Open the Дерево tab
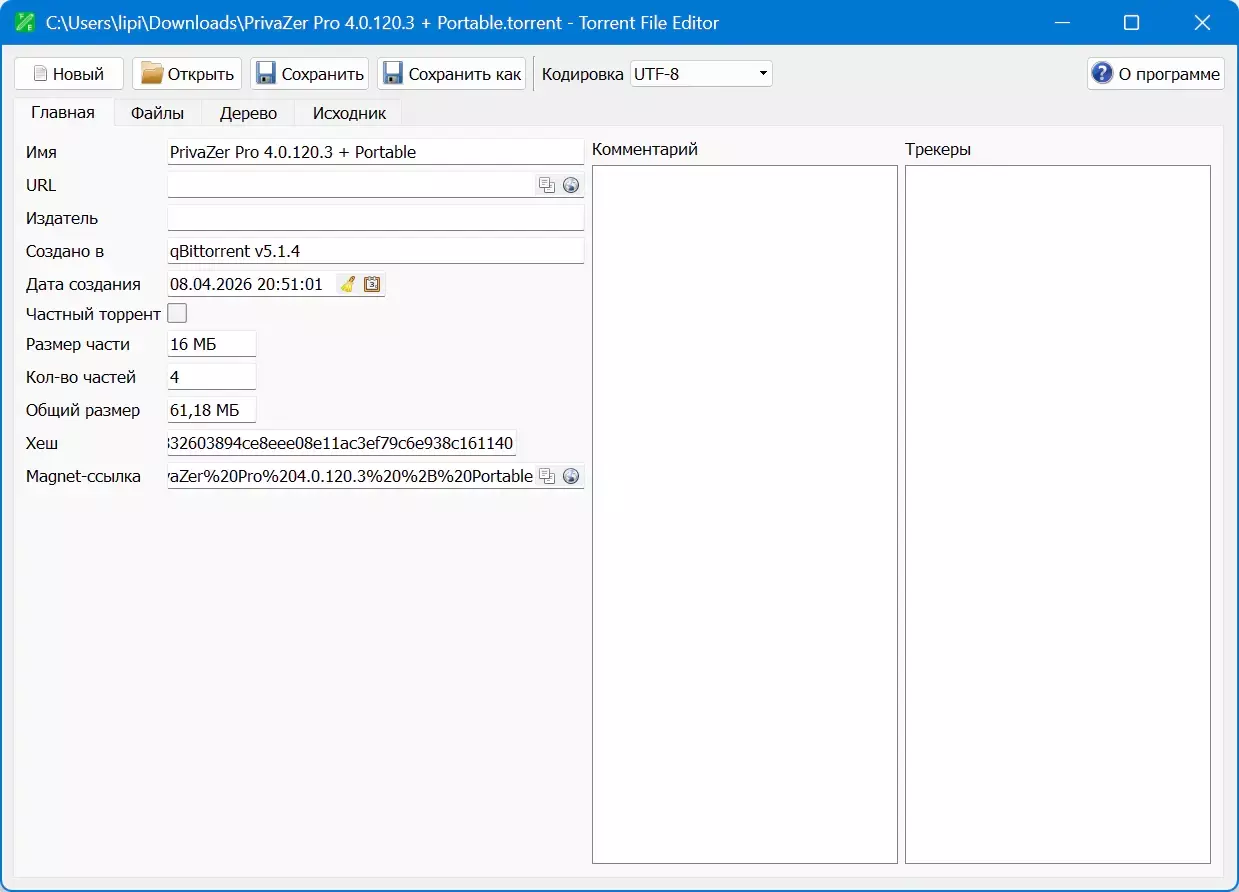Viewport: 1239px width, 892px height. (248, 113)
